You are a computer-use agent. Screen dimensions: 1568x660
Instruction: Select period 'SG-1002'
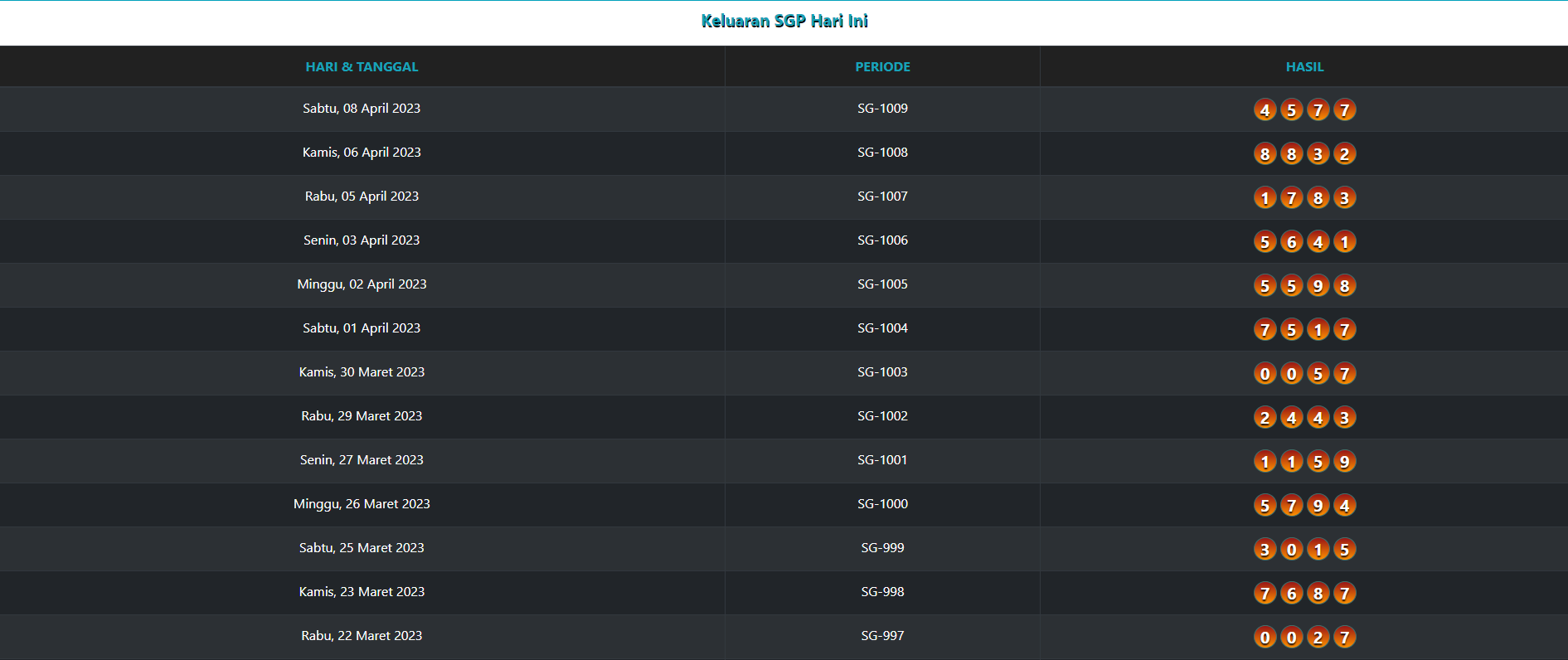[882, 416]
